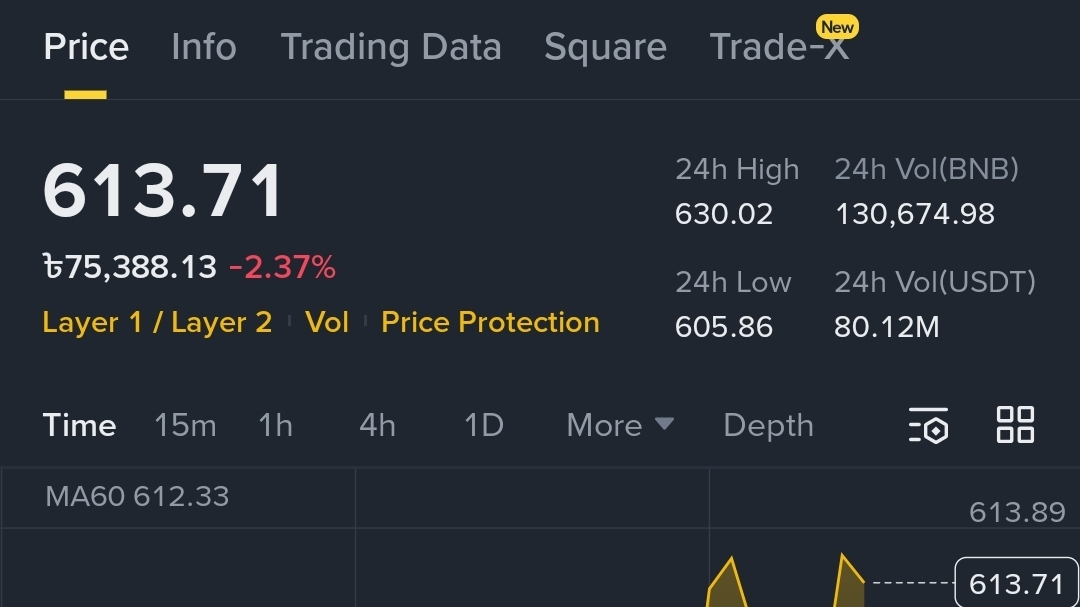Open the four-square grid layout icon

click(x=1015, y=424)
